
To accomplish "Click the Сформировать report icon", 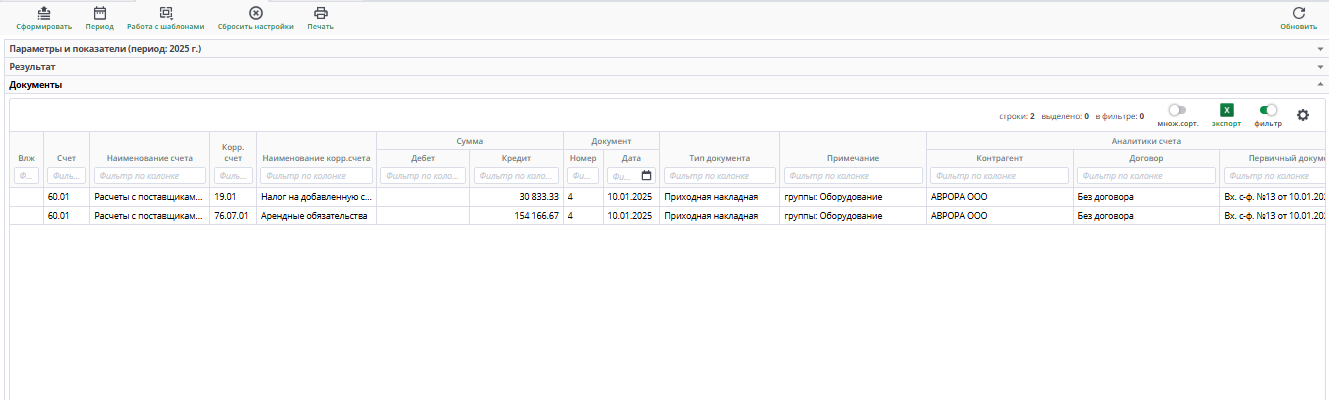I will (x=44, y=14).
